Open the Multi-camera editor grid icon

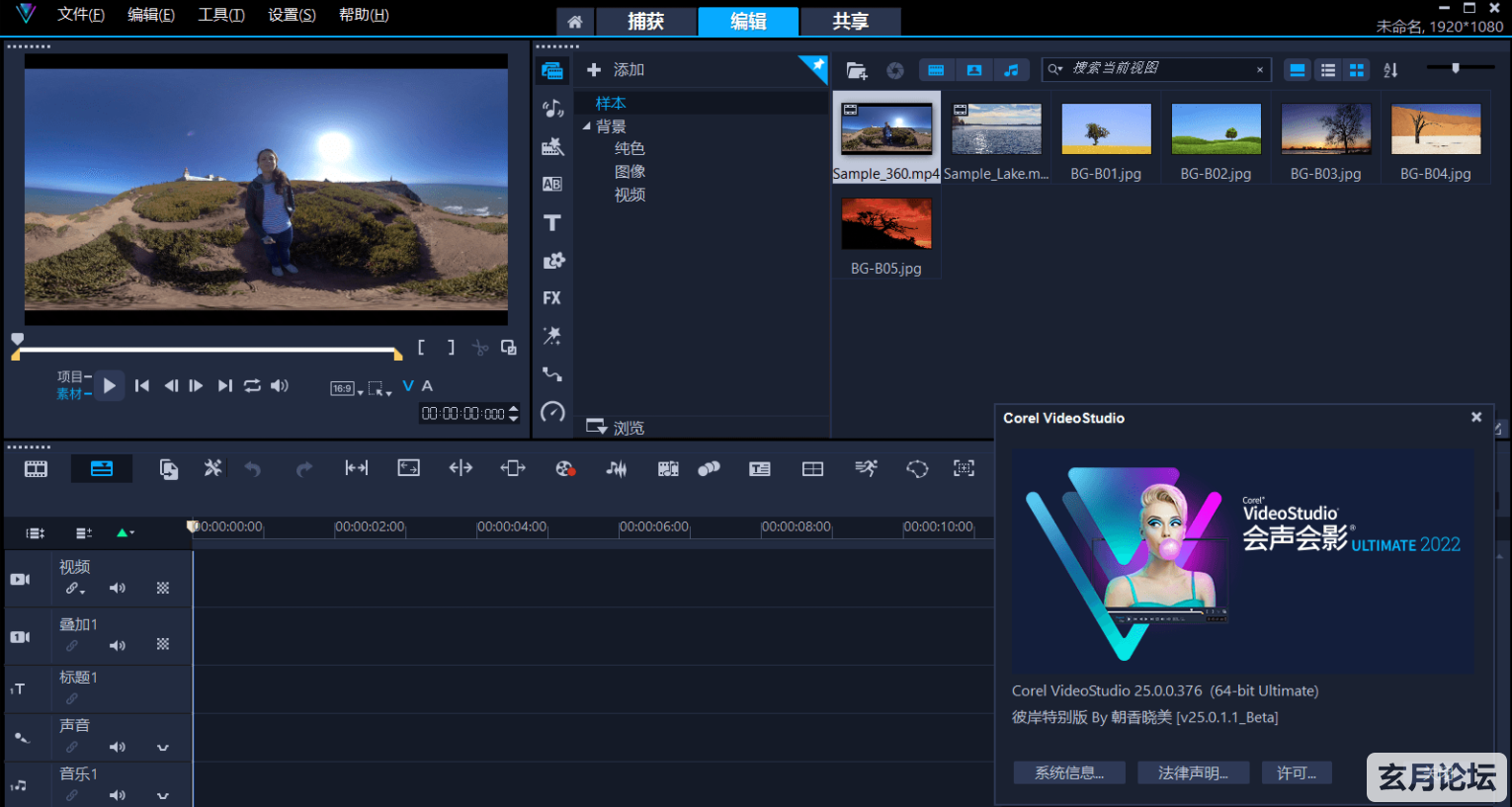[x=812, y=468]
